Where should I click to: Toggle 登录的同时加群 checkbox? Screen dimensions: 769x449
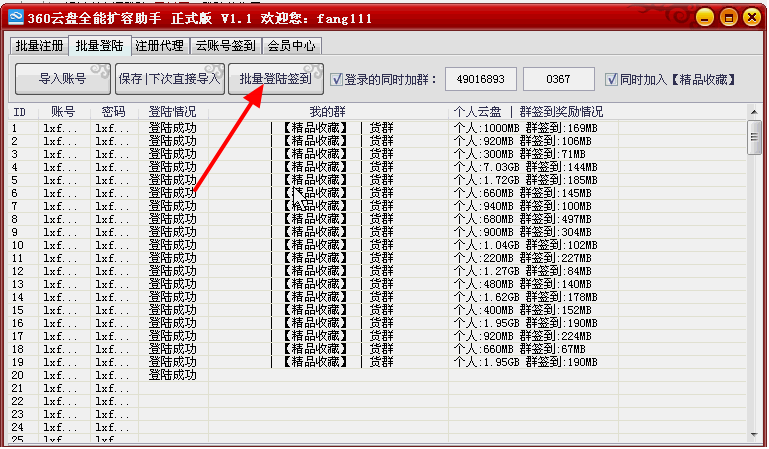(x=336, y=79)
